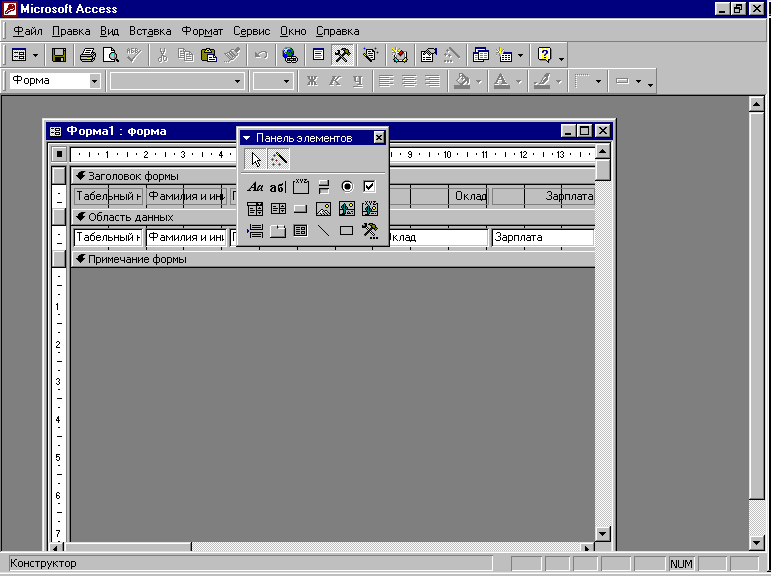
Task: Open the Special Effect dropdown arrow
Action: coord(638,81)
